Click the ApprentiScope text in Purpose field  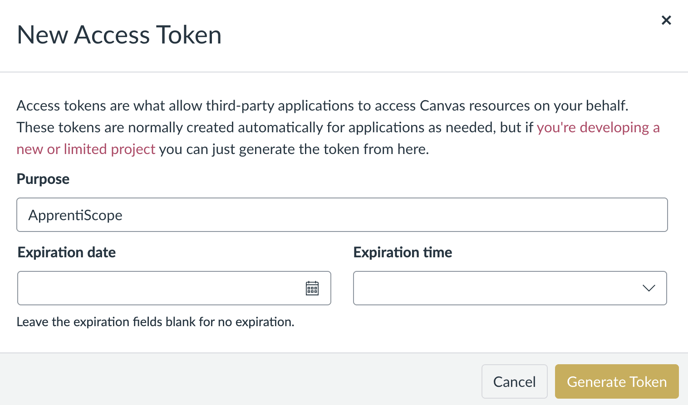tap(75, 215)
